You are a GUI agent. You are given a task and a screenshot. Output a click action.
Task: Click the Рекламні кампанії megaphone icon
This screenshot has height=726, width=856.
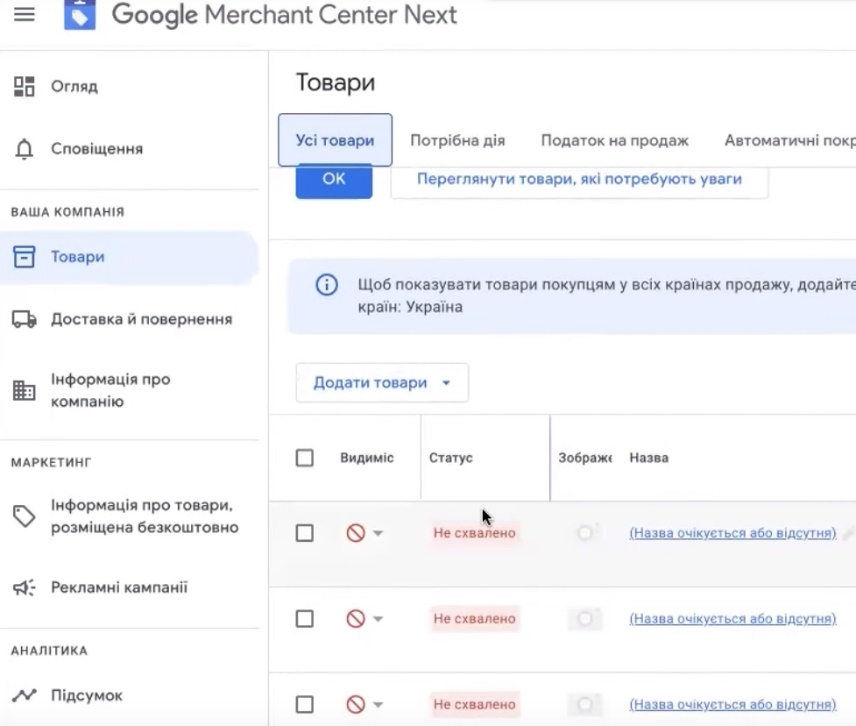pyautogui.click(x=24, y=588)
